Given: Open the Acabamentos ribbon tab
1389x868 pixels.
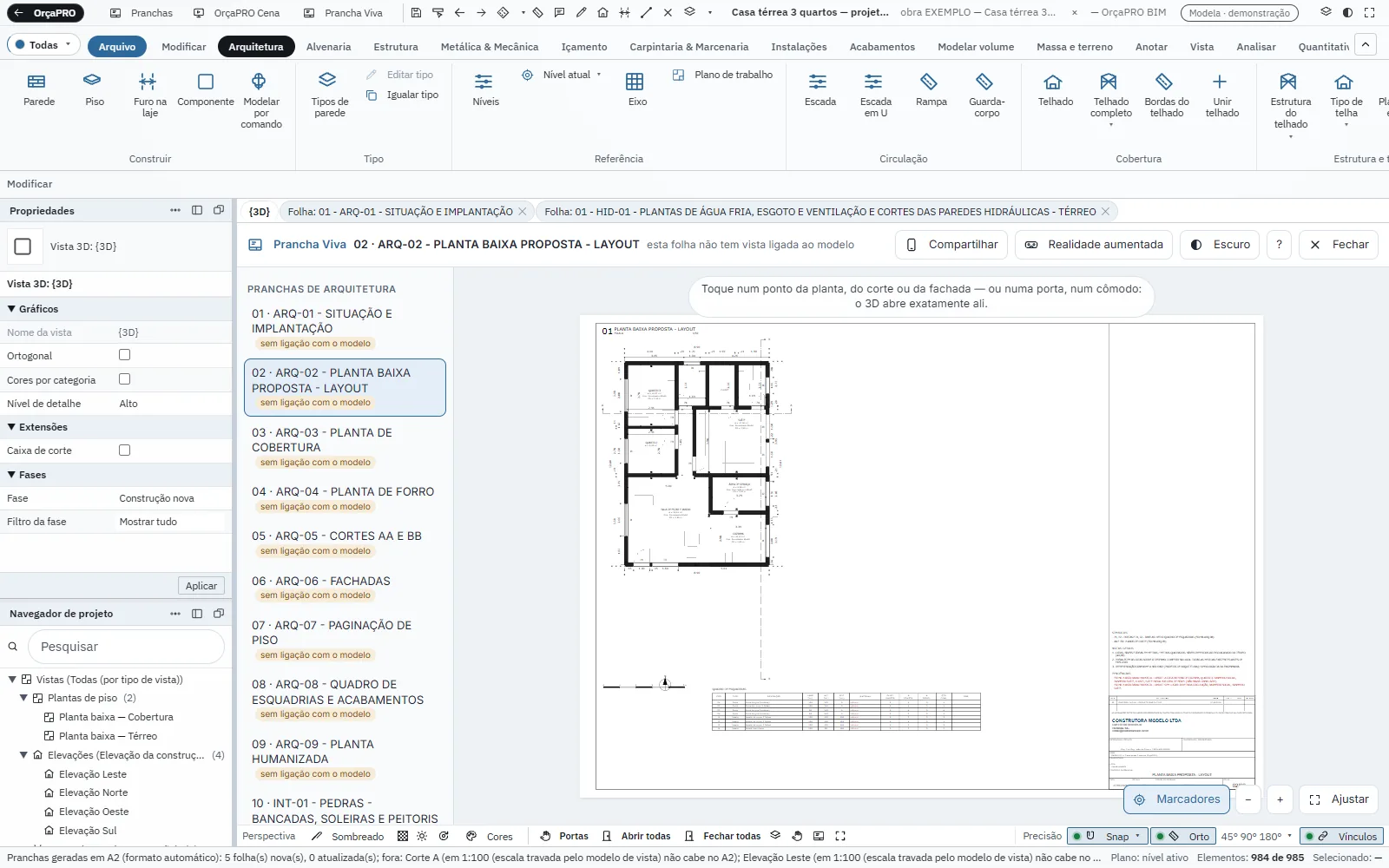Looking at the screenshot, I should tap(882, 47).
